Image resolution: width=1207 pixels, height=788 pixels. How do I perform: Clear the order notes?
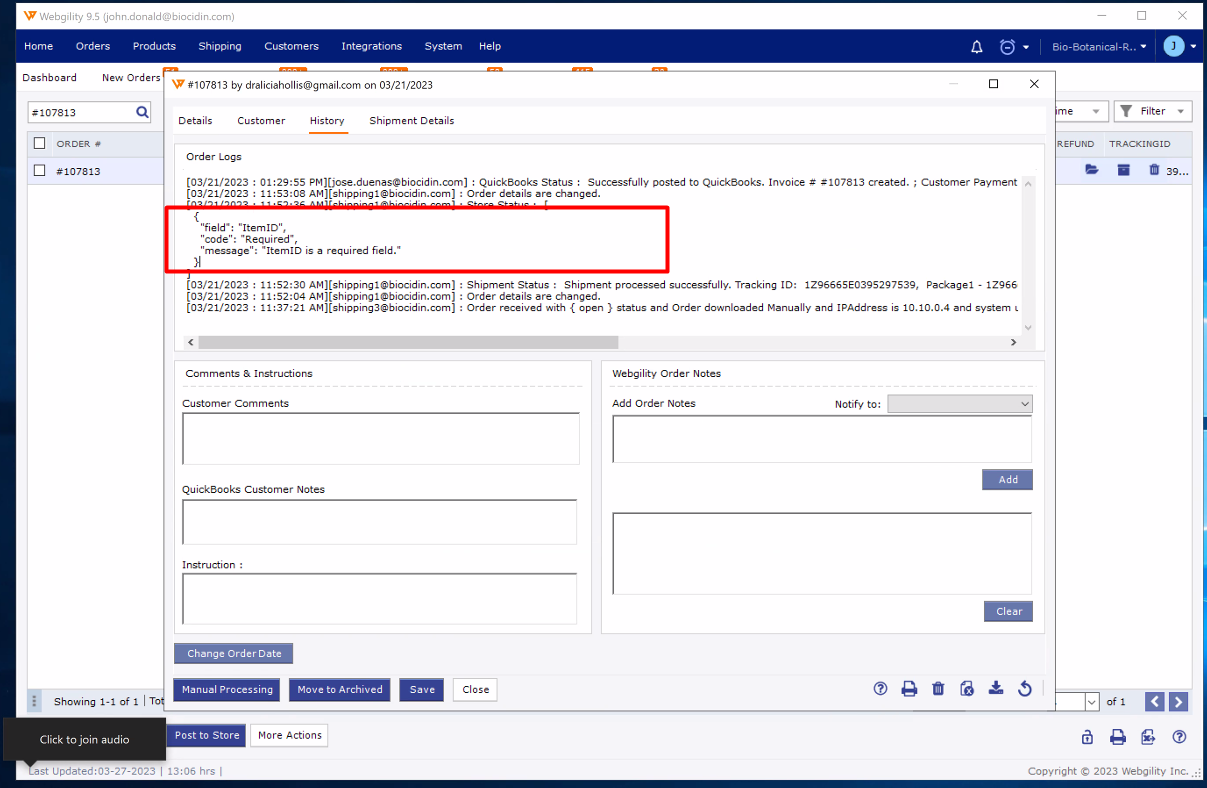[x=1008, y=612]
